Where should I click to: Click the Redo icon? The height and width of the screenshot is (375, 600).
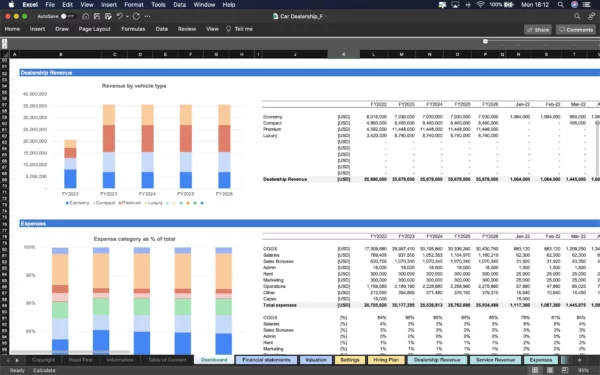click(136, 16)
